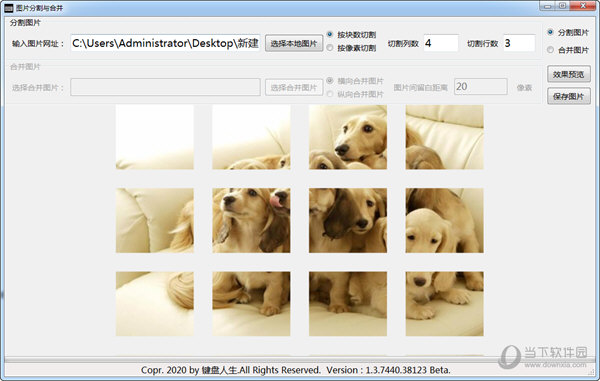Select the disabled 横向合并图片 radio button
Screen dimensions: 600x381
pyautogui.click(x=329, y=81)
